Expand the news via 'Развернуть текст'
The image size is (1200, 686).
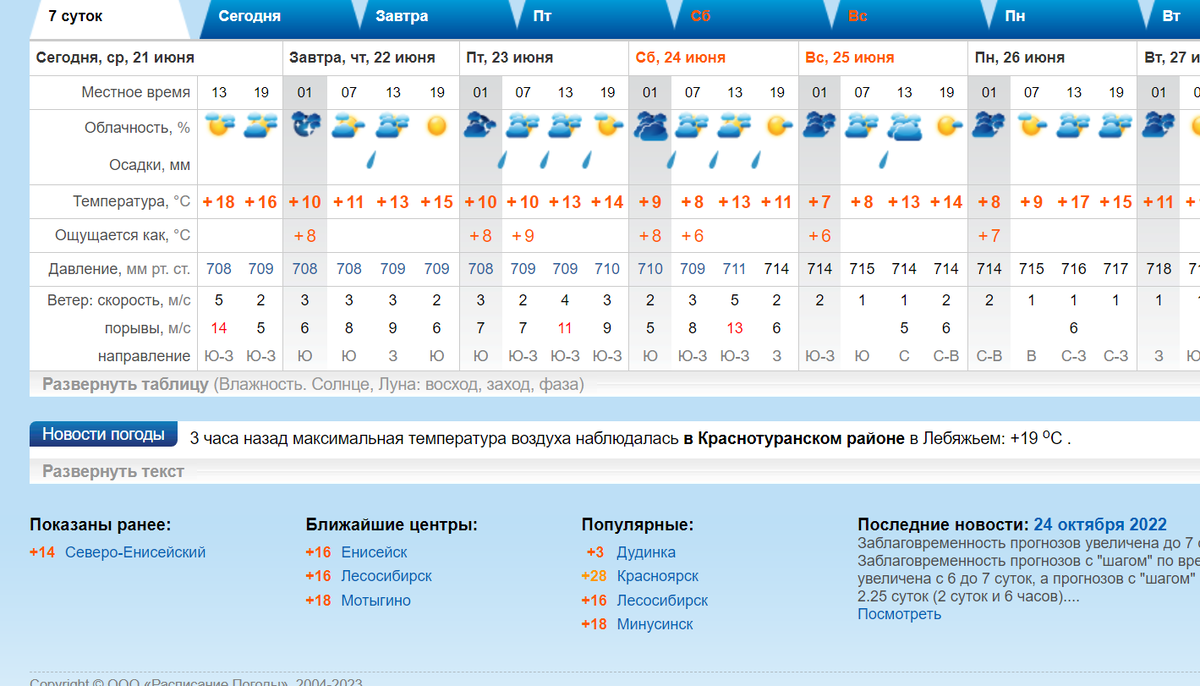(113, 471)
